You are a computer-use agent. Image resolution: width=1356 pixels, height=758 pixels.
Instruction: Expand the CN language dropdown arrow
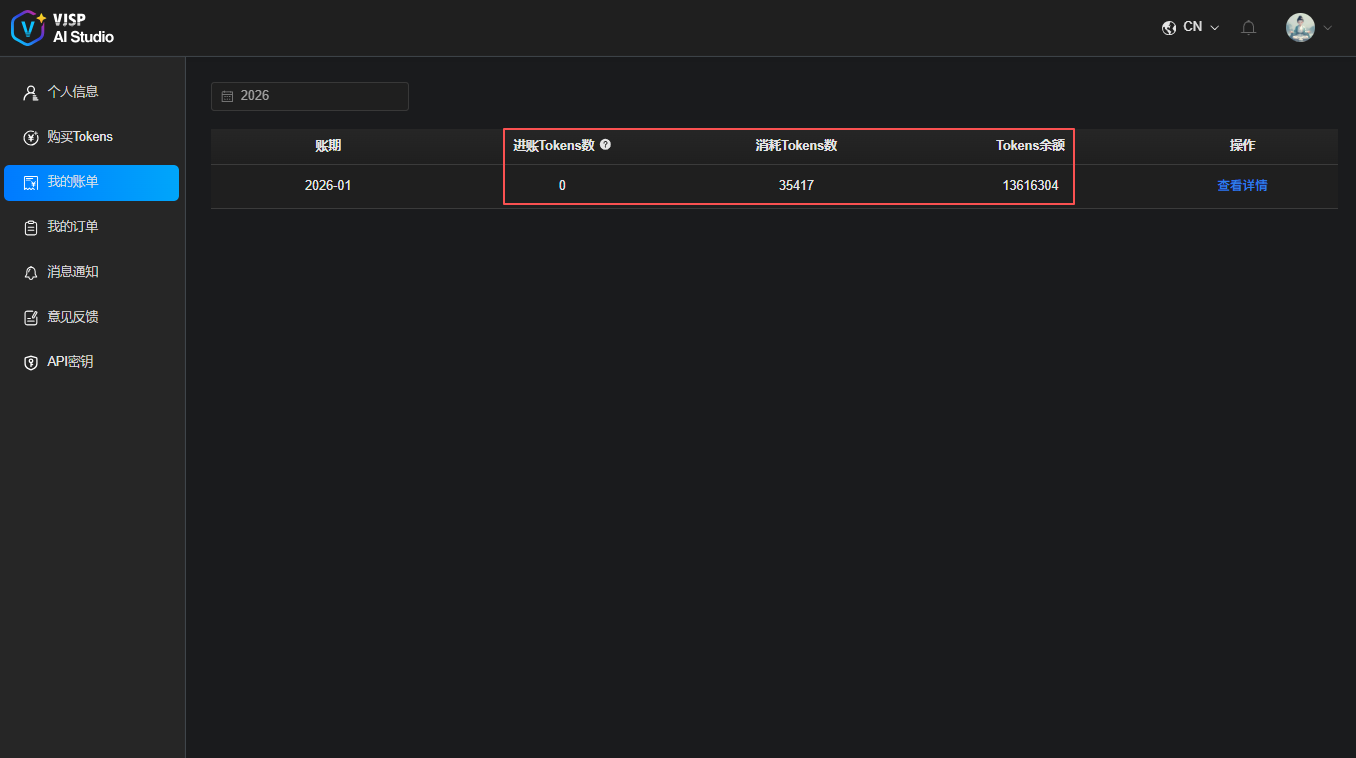tap(1215, 28)
